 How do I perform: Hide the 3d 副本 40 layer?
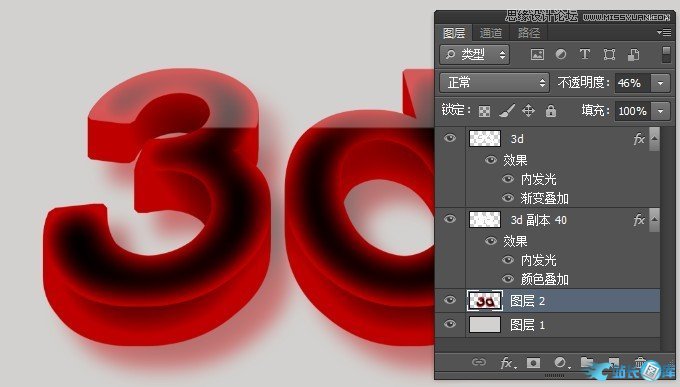[450, 219]
